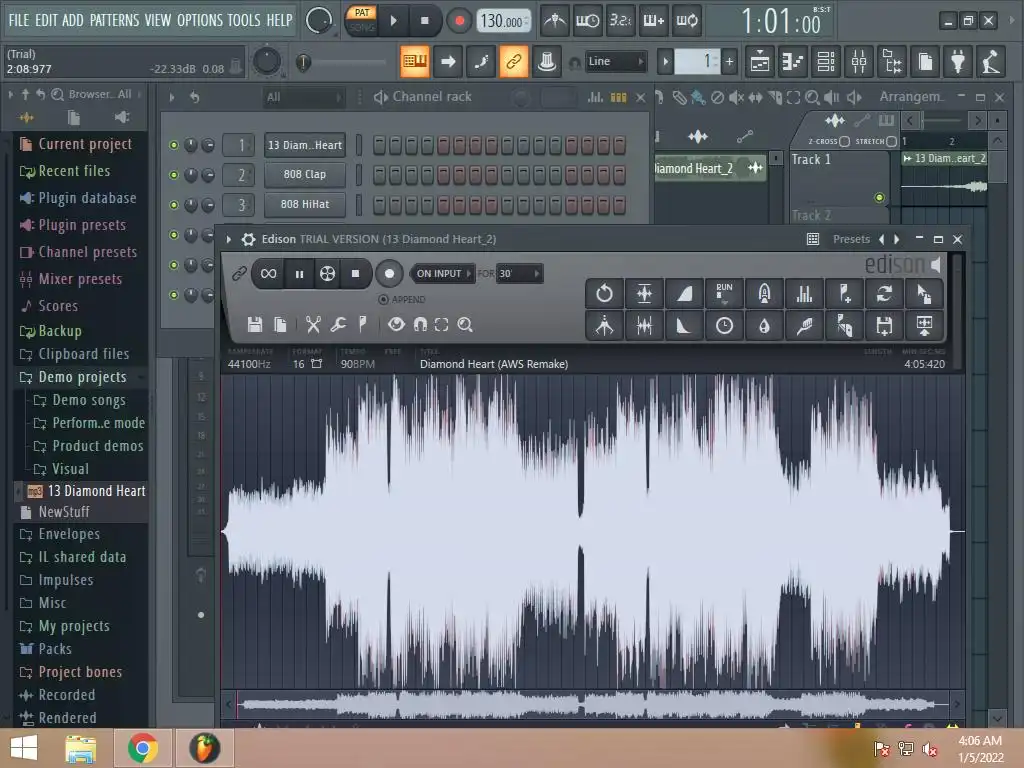Screen dimensions: 1024x768
Task: Toggle PAT/SONG mode switch
Action: (x=362, y=20)
